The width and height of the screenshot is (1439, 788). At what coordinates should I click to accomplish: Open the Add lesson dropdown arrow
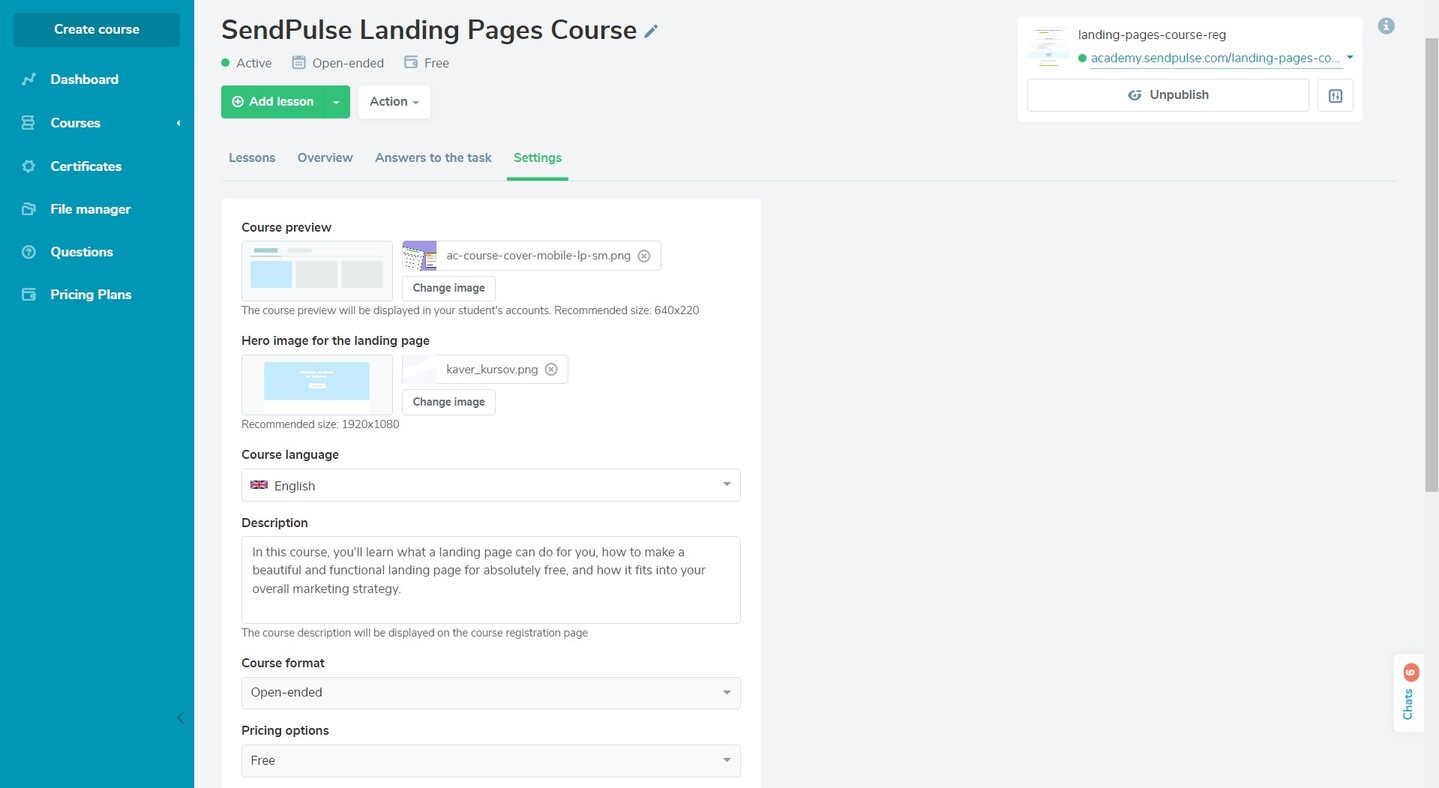pos(337,102)
